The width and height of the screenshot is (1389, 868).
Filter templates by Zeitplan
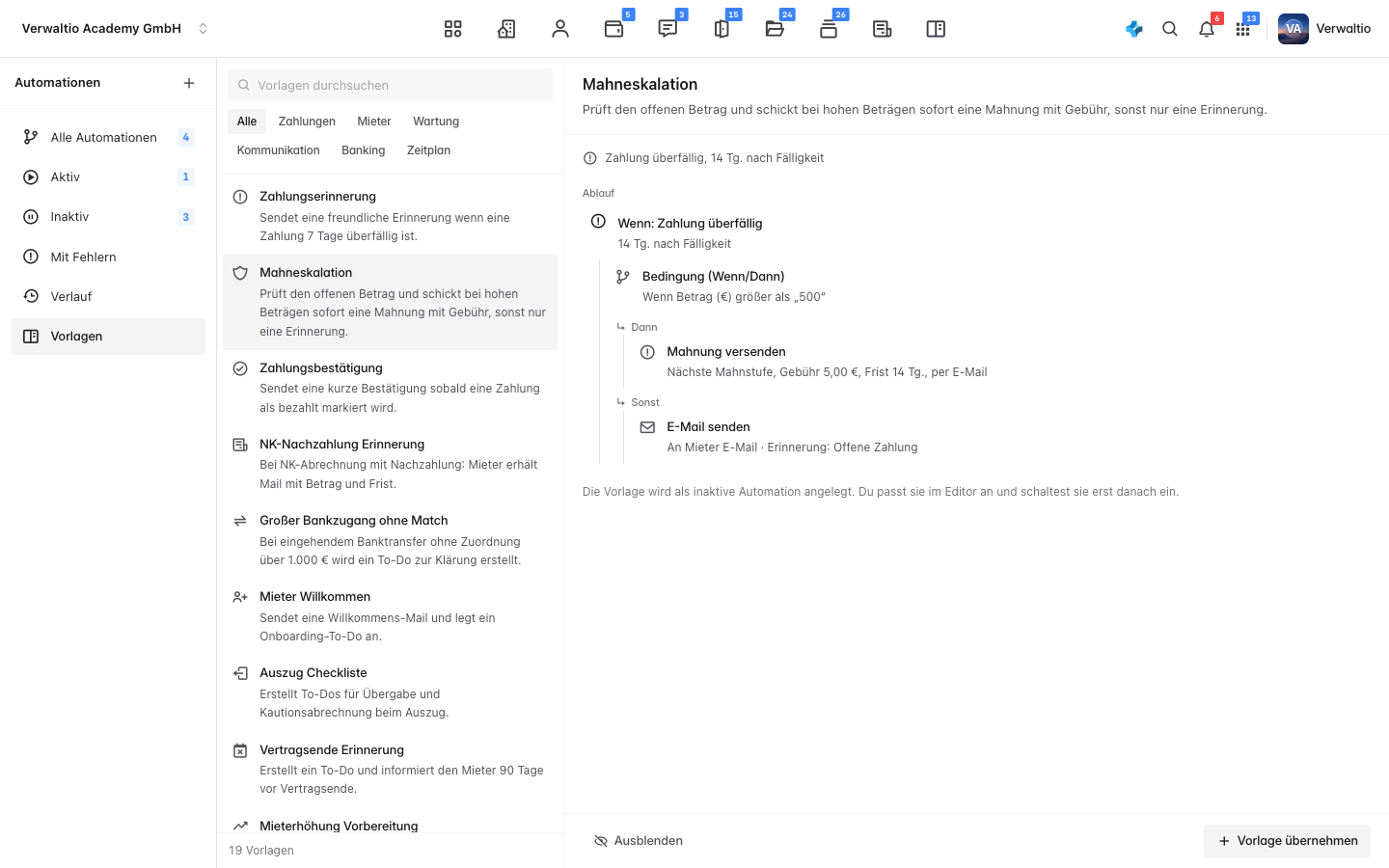(428, 150)
